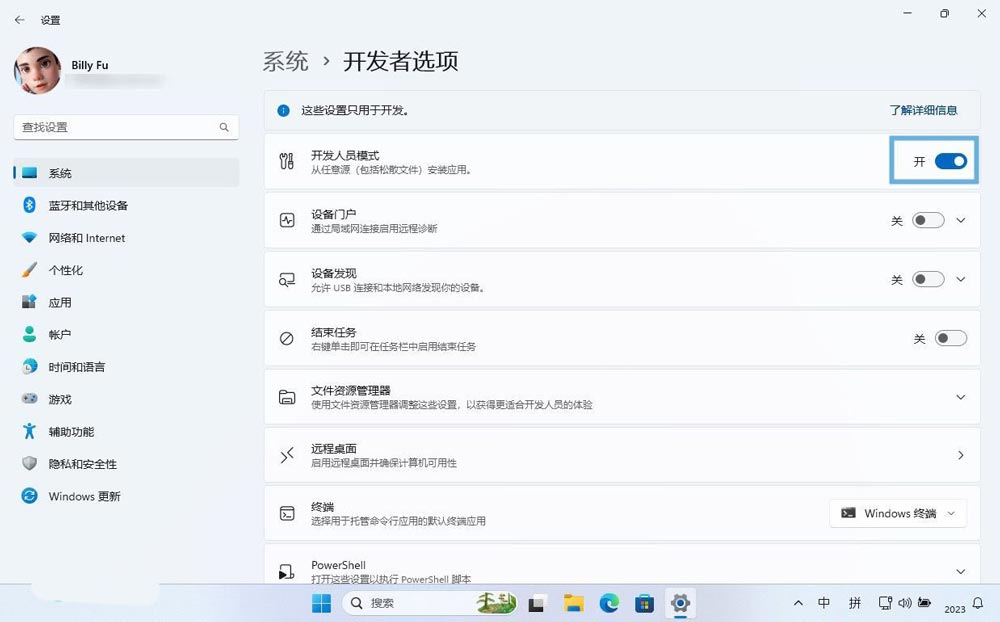The height and width of the screenshot is (622, 1000).
Task: Click the 了解详细信息 link
Action: tap(923, 110)
